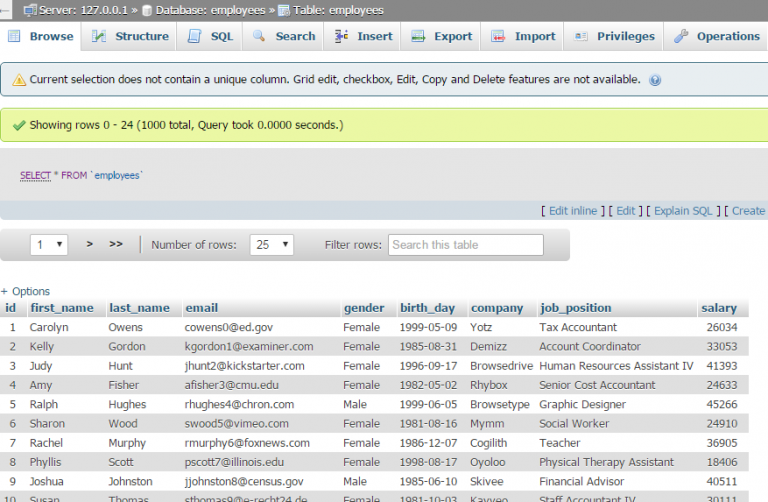Click the Explain SQL link
This screenshot has width=768, height=502.
(683, 211)
